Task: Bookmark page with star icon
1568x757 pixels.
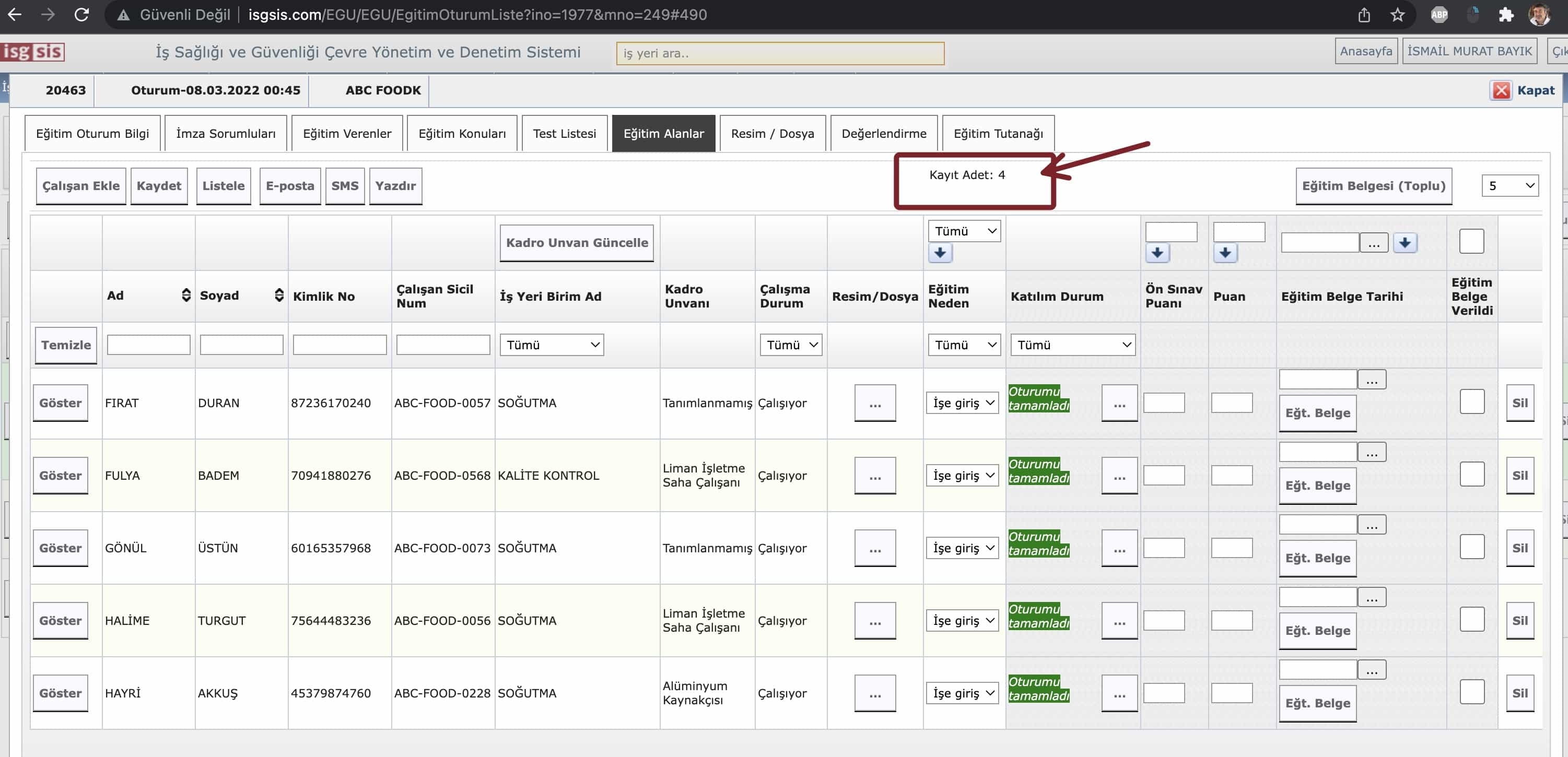Action: coord(1398,15)
